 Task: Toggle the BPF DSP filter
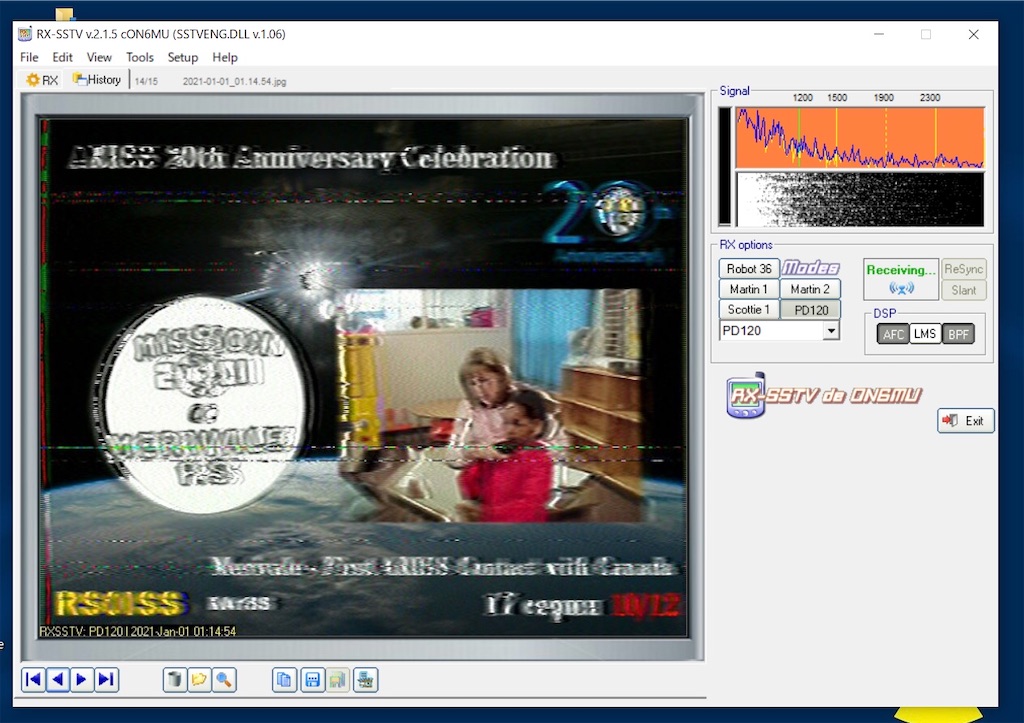point(958,334)
